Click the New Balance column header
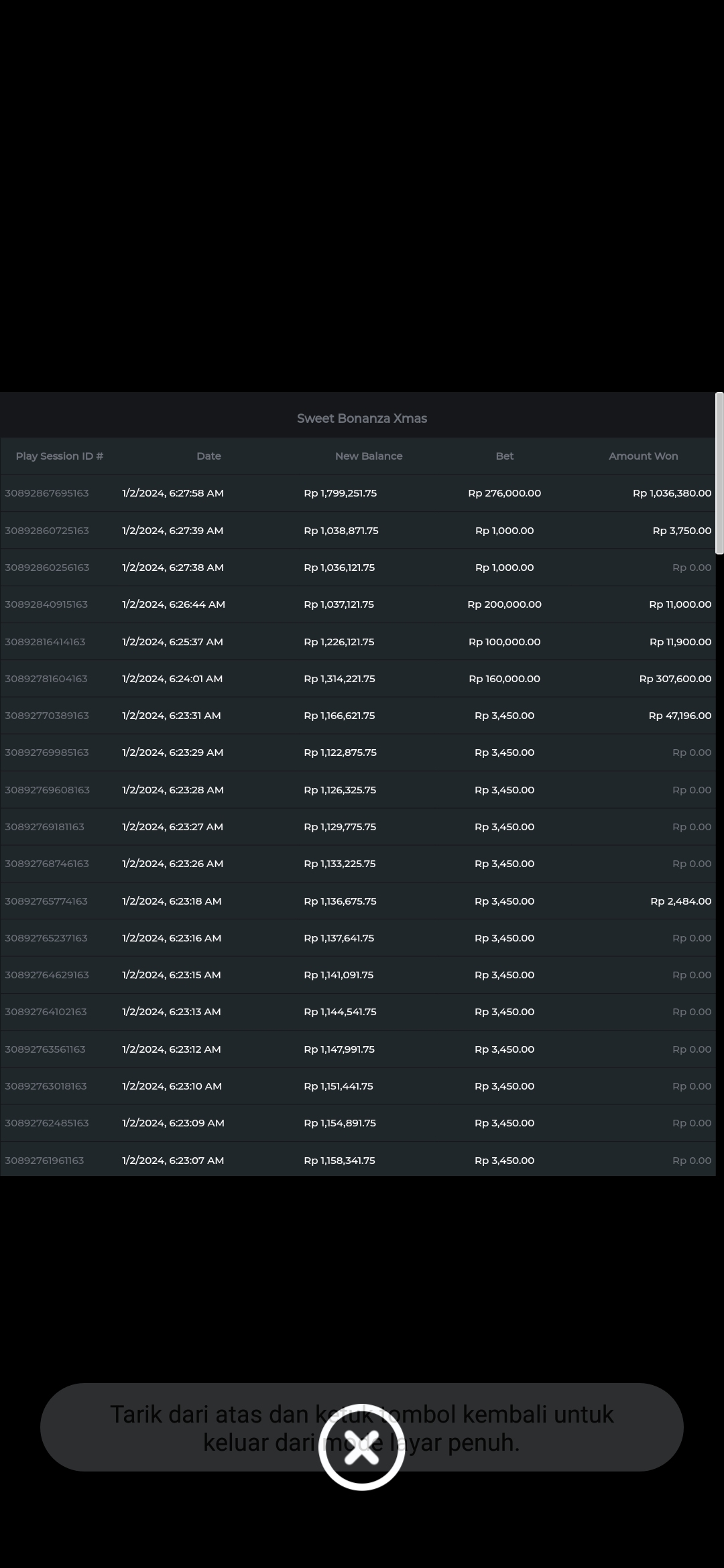Viewport: 724px width, 1568px height. tap(369, 456)
